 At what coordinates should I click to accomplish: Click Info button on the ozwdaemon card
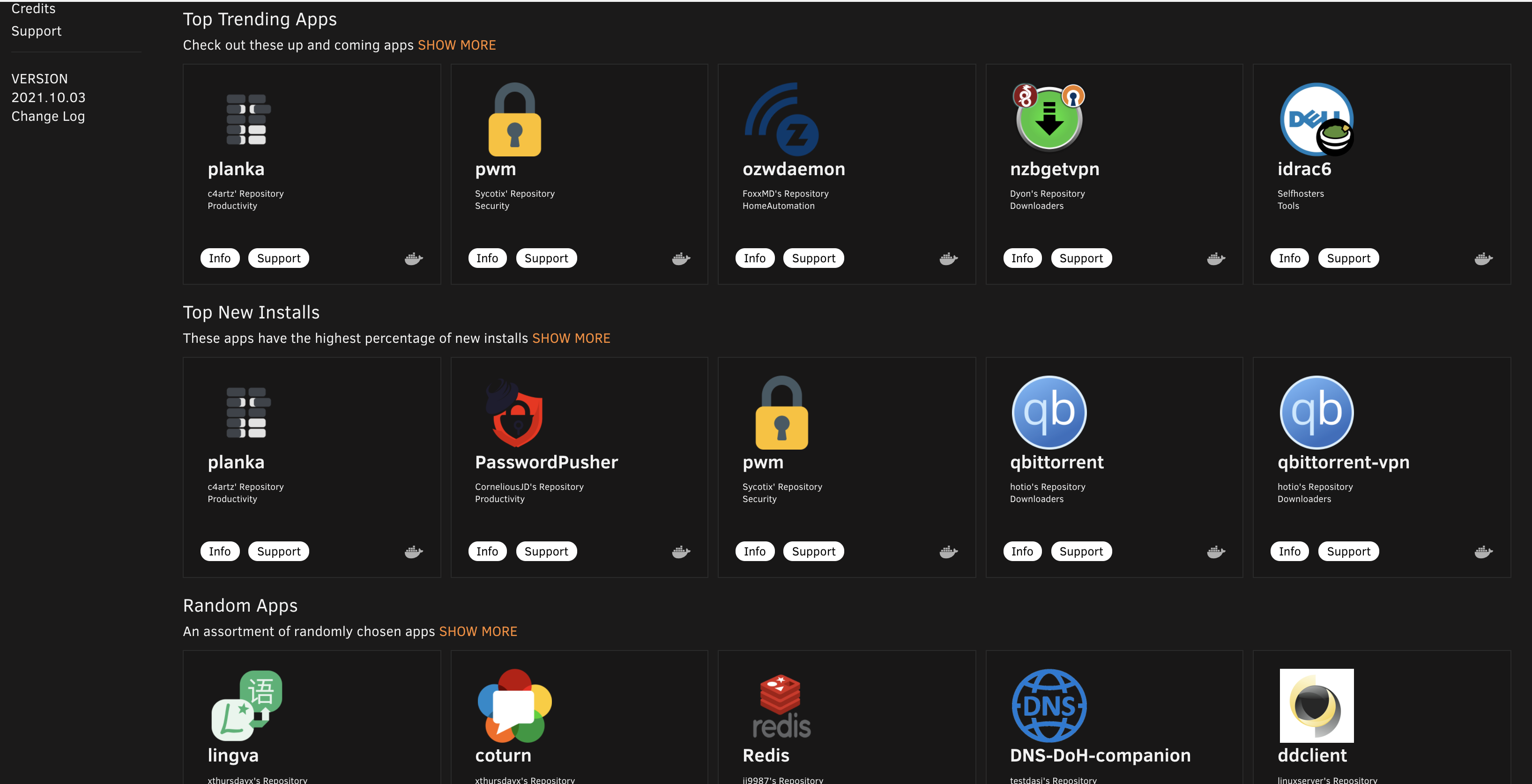(754, 258)
